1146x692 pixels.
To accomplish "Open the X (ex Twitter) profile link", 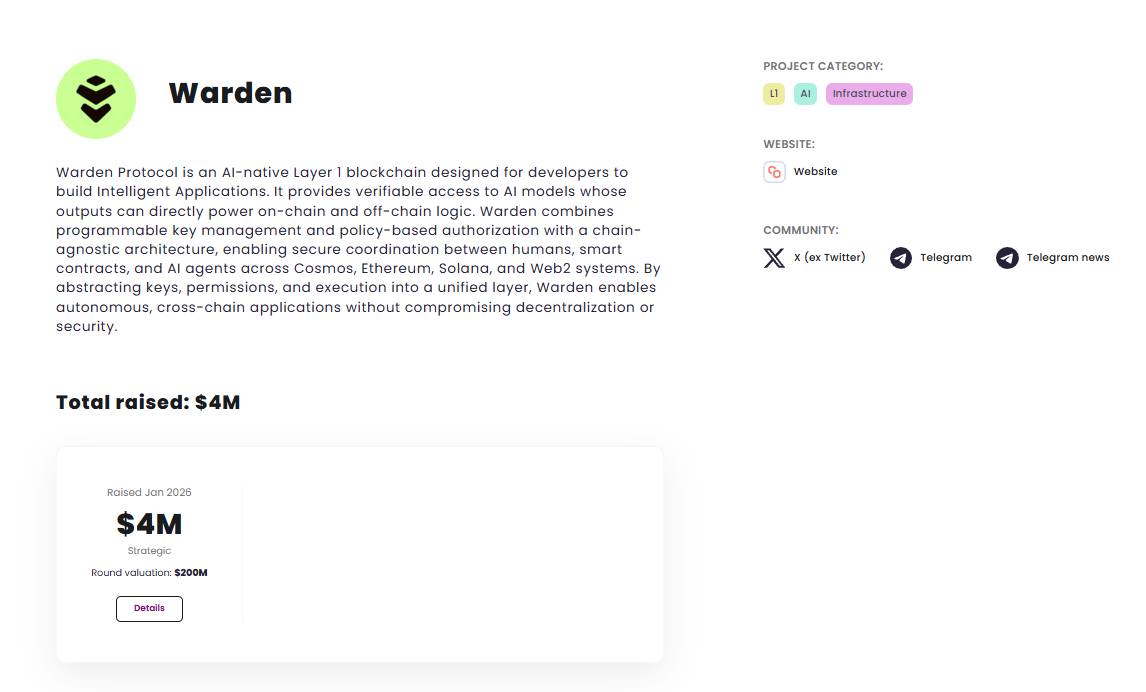I will [828, 257].
